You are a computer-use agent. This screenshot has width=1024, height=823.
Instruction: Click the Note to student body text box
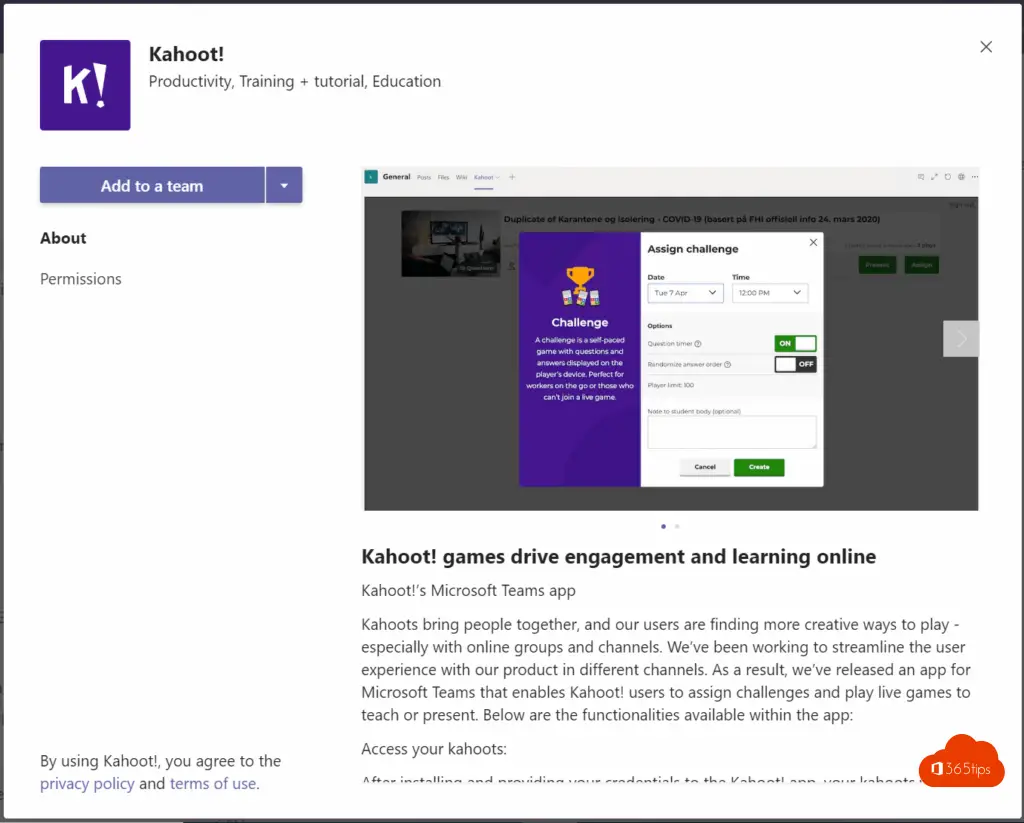coord(732,432)
